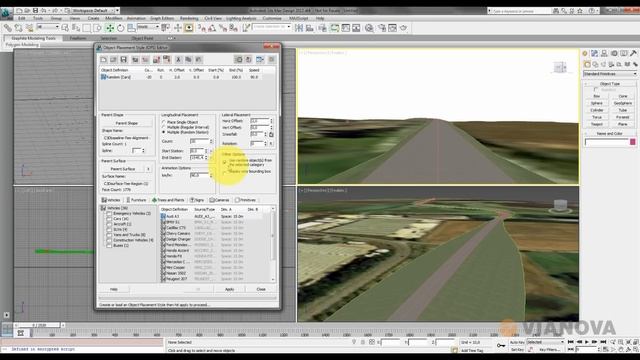Switch to the Freeform ribbon tab
The width and height of the screenshot is (640, 360).
(x=78, y=38)
